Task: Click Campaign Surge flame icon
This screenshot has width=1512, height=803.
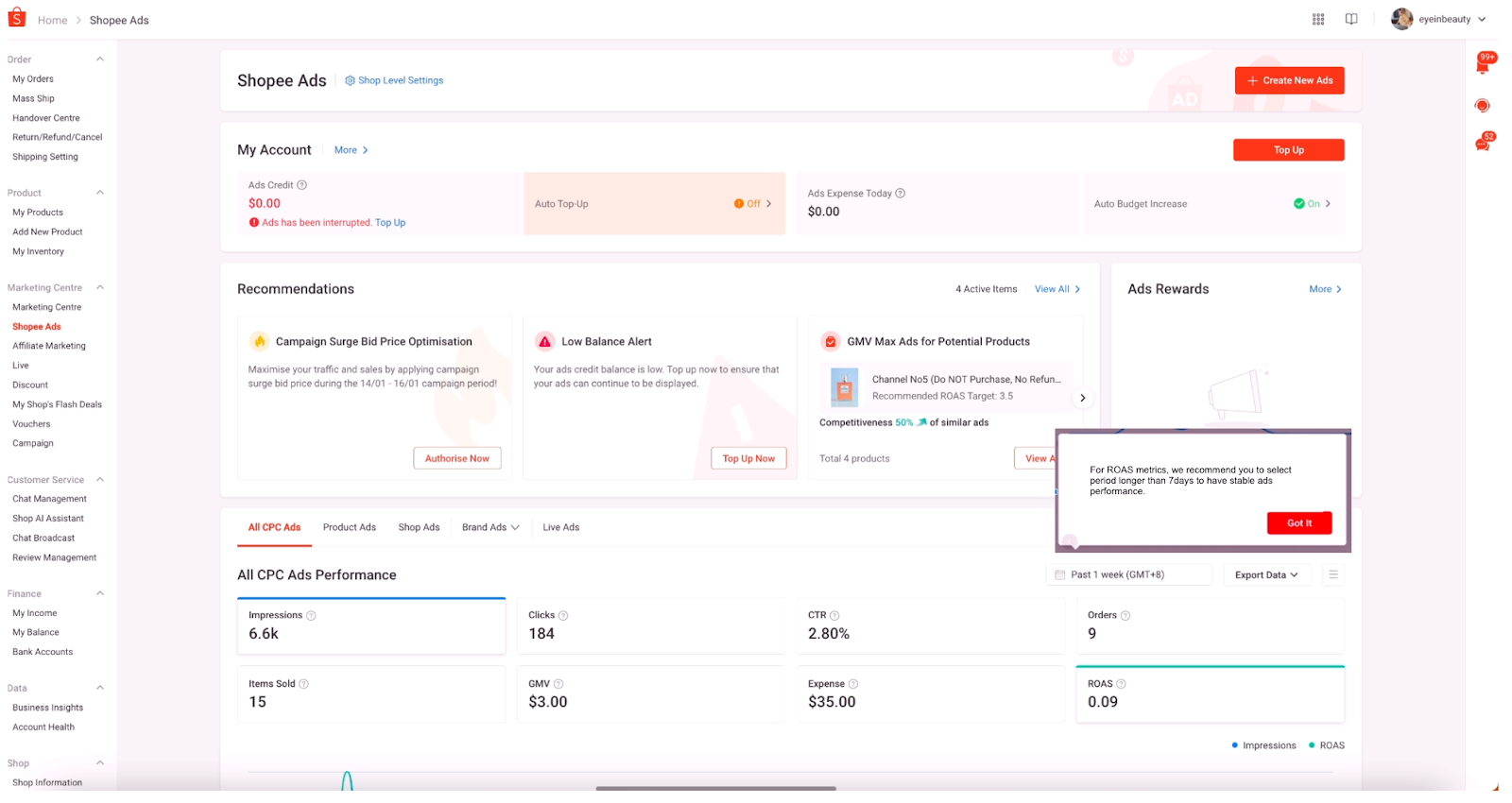Action: coord(259,341)
